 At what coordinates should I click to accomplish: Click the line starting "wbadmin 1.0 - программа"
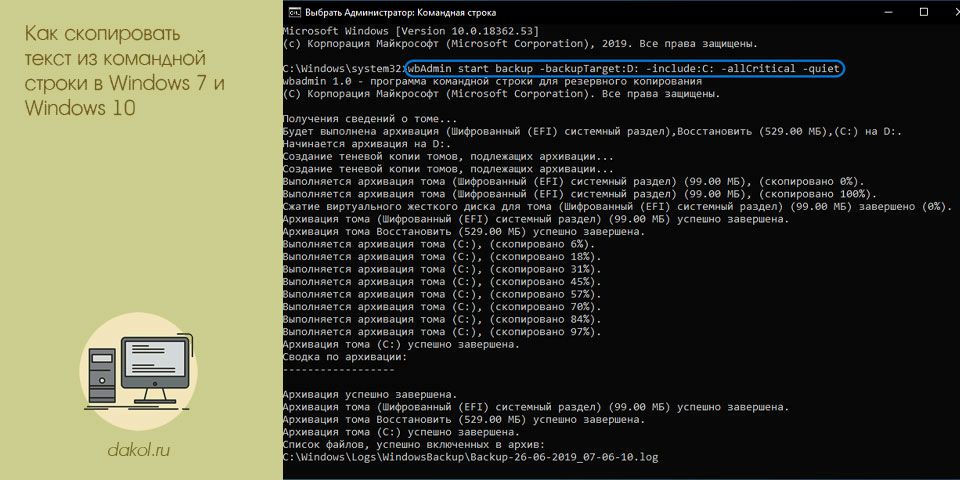(x=492, y=81)
